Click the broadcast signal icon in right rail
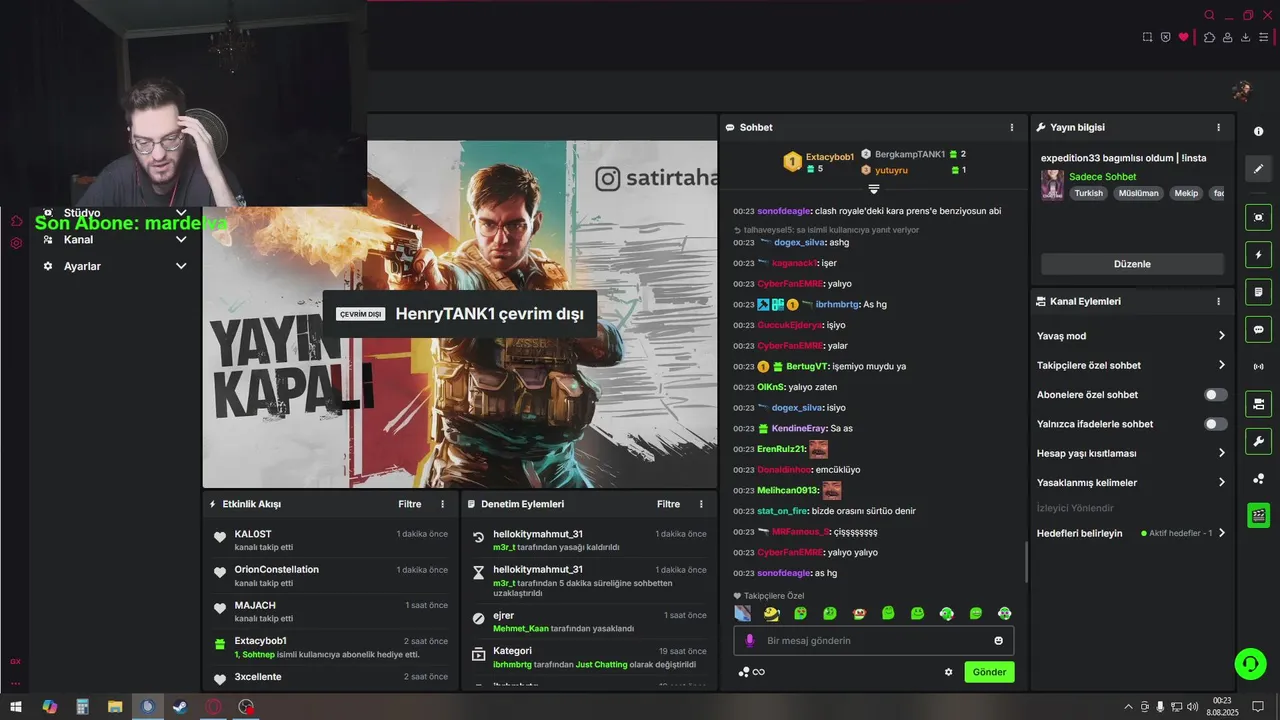Viewport: 1280px width, 720px height. 1258,366
